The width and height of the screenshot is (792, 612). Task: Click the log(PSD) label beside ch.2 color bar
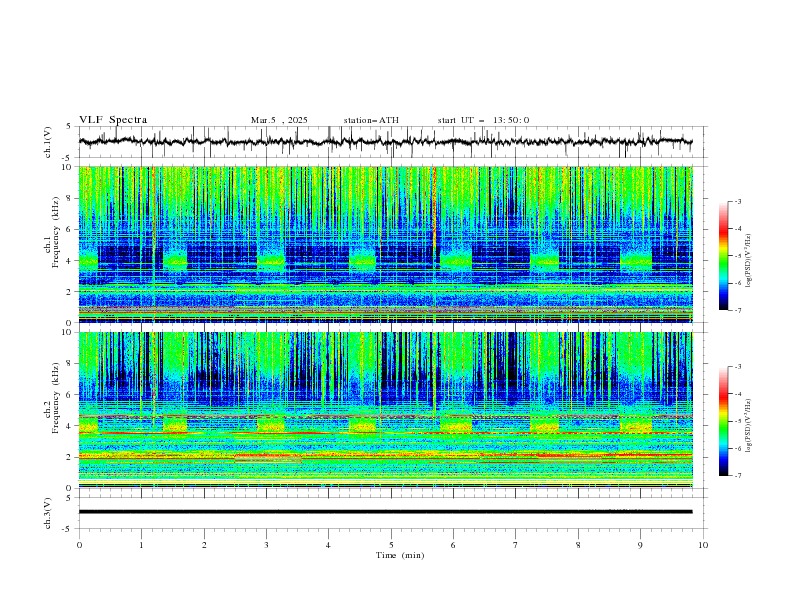tap(749, 426)
